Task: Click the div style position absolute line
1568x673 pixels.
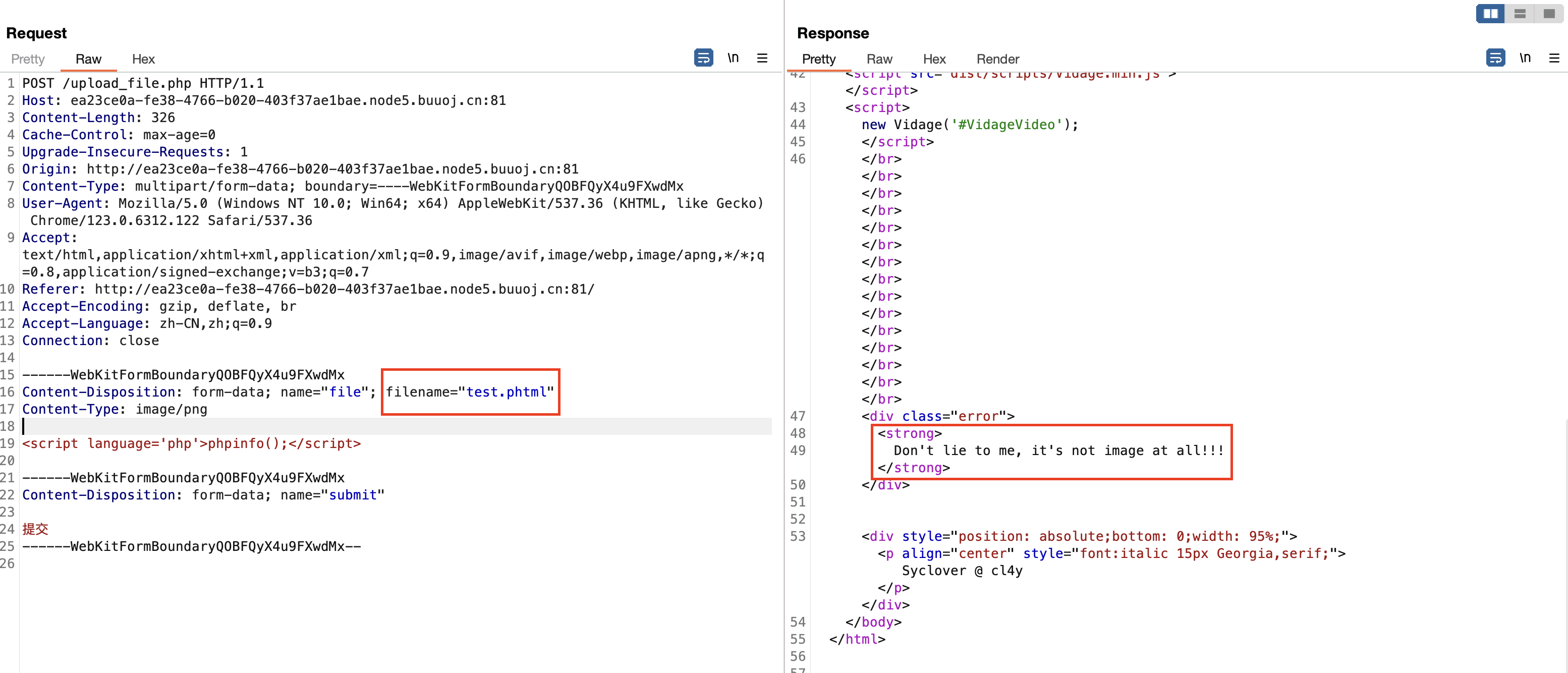Action: click(1079, 537)
